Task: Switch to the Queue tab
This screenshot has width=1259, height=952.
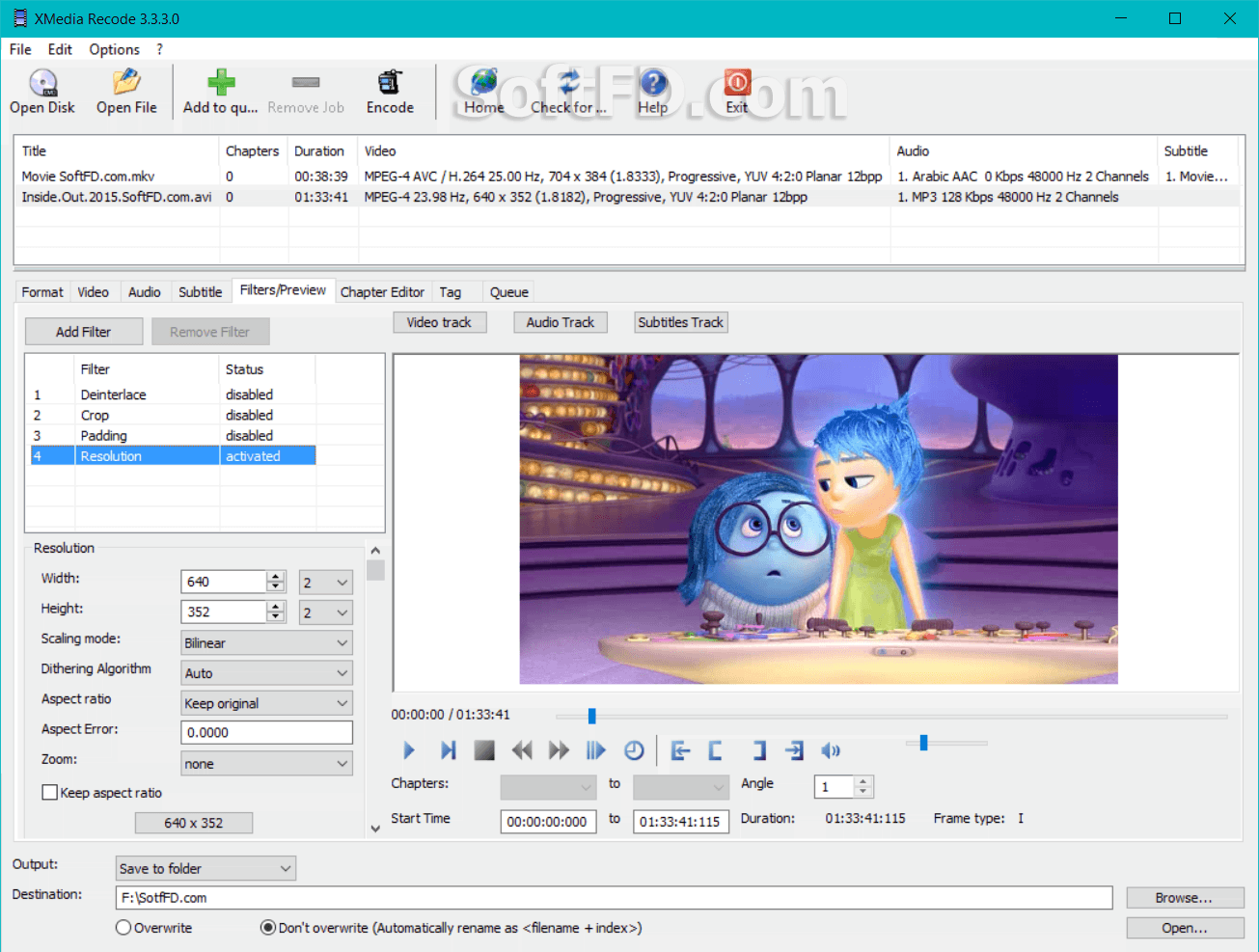Action: click(508, 292)
